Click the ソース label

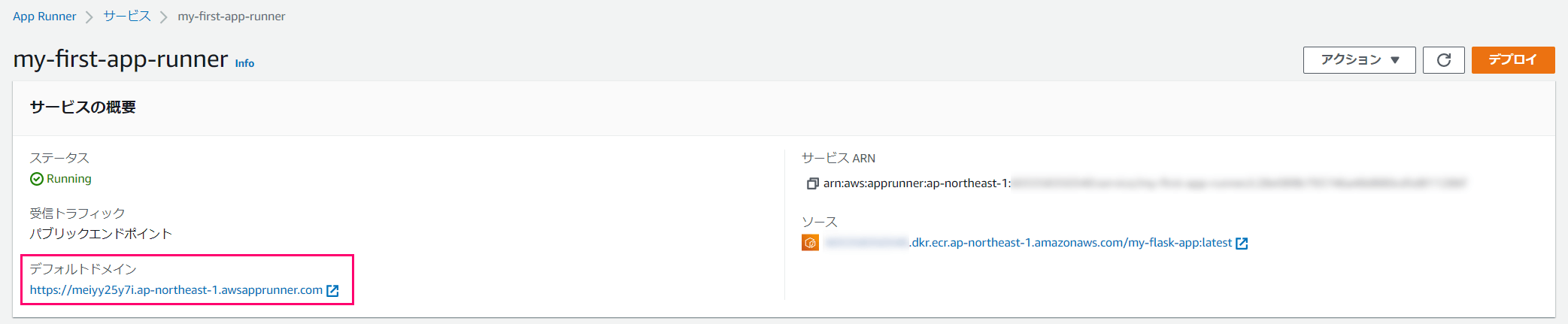pos(820,223)
